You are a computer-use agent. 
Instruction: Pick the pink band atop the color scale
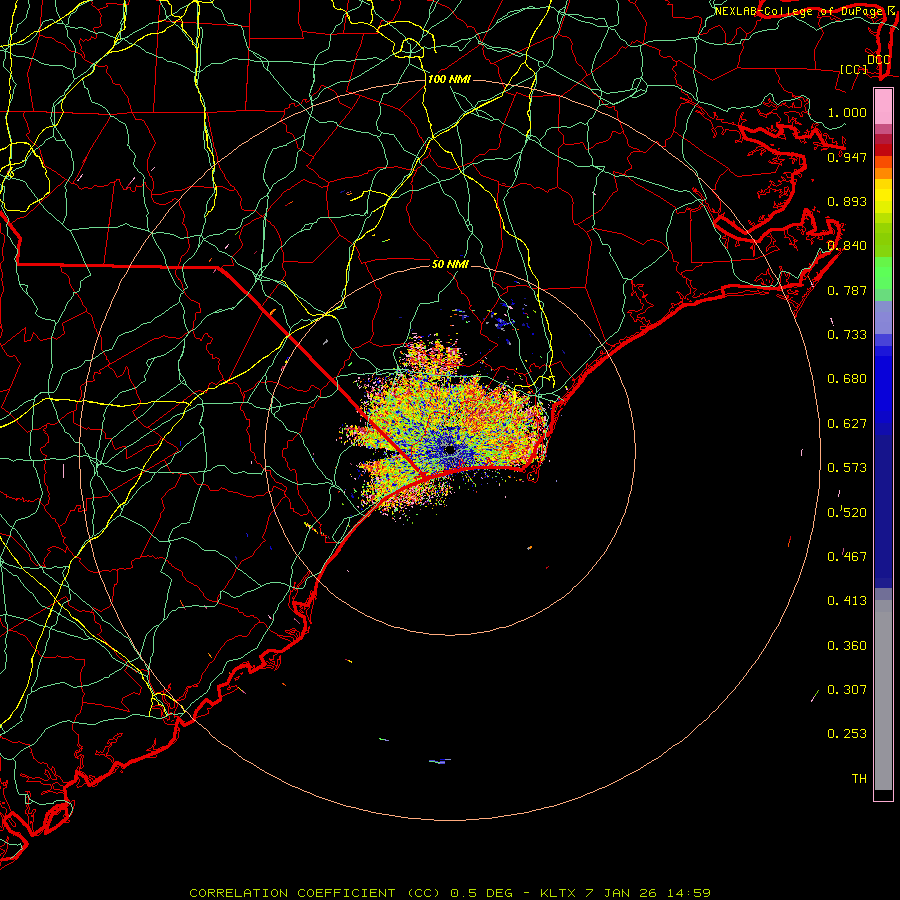(883, 107)
